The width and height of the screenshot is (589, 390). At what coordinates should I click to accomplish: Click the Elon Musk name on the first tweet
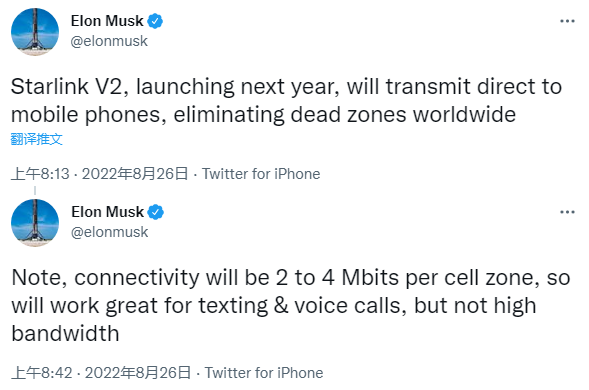(x=107, y=21)
